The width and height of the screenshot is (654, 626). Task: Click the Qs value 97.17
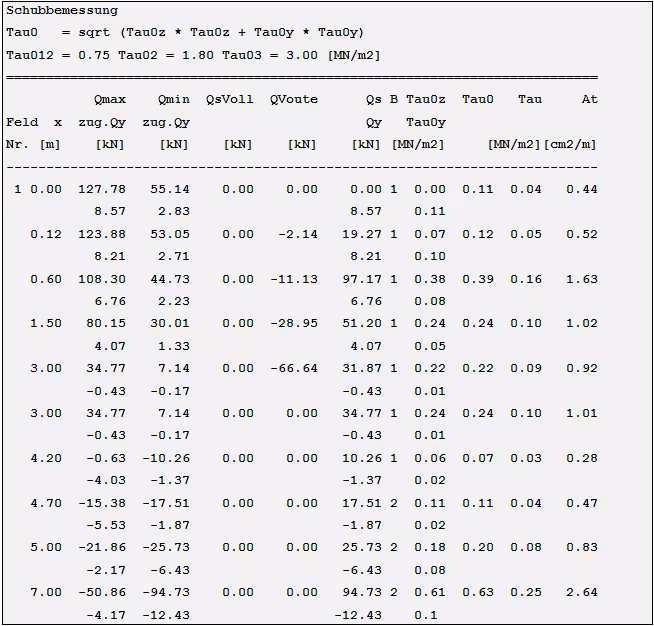362,279
